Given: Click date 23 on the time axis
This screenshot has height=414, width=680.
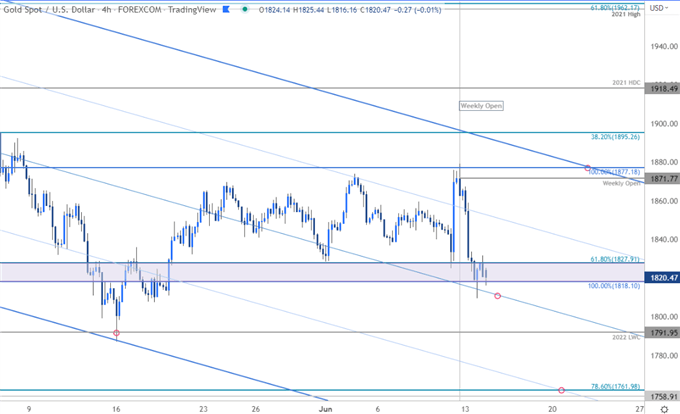Looking at the screenshot, I should click(203, 409).
